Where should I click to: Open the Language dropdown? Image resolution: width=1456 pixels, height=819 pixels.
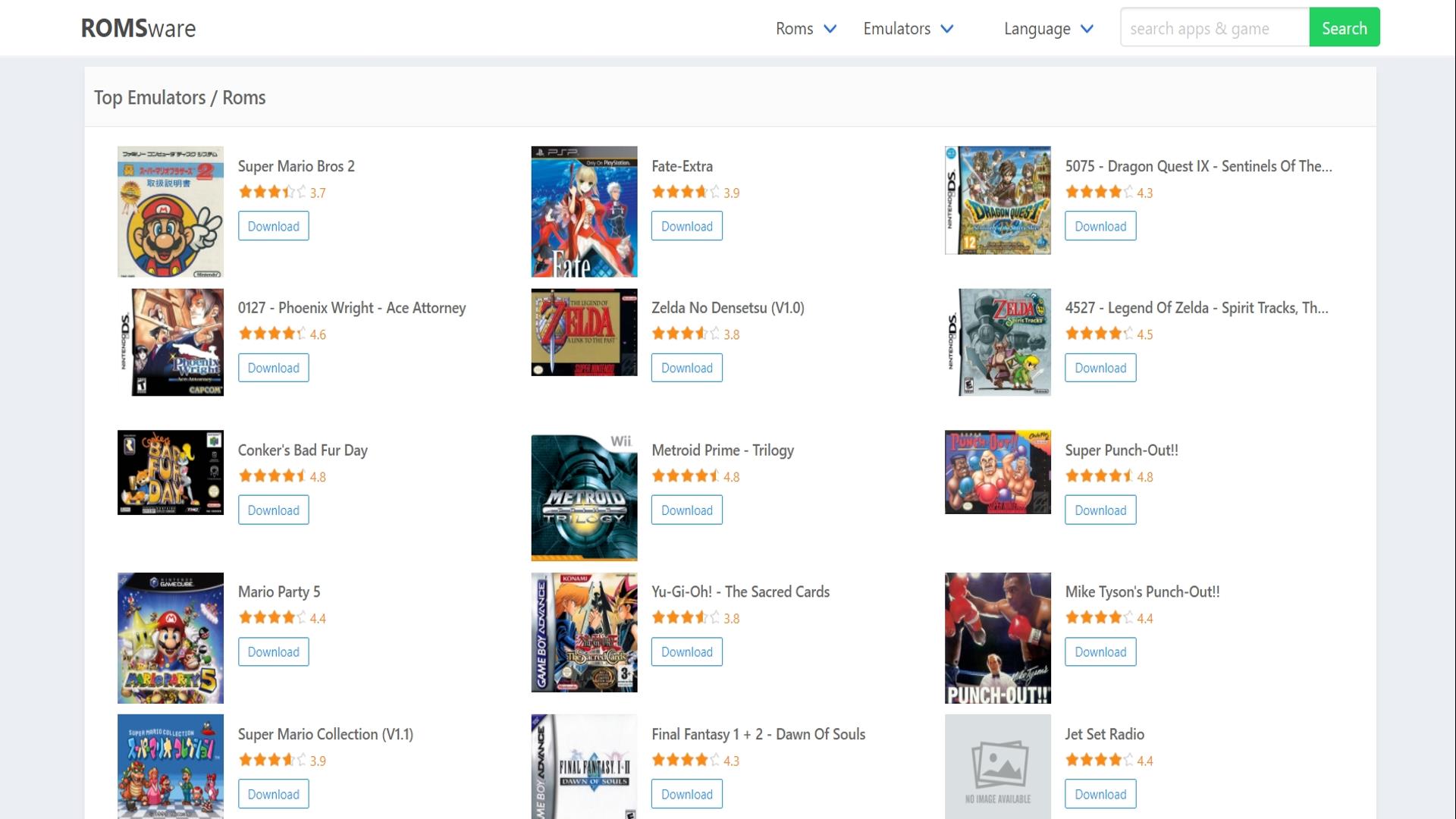point(1049,29)
